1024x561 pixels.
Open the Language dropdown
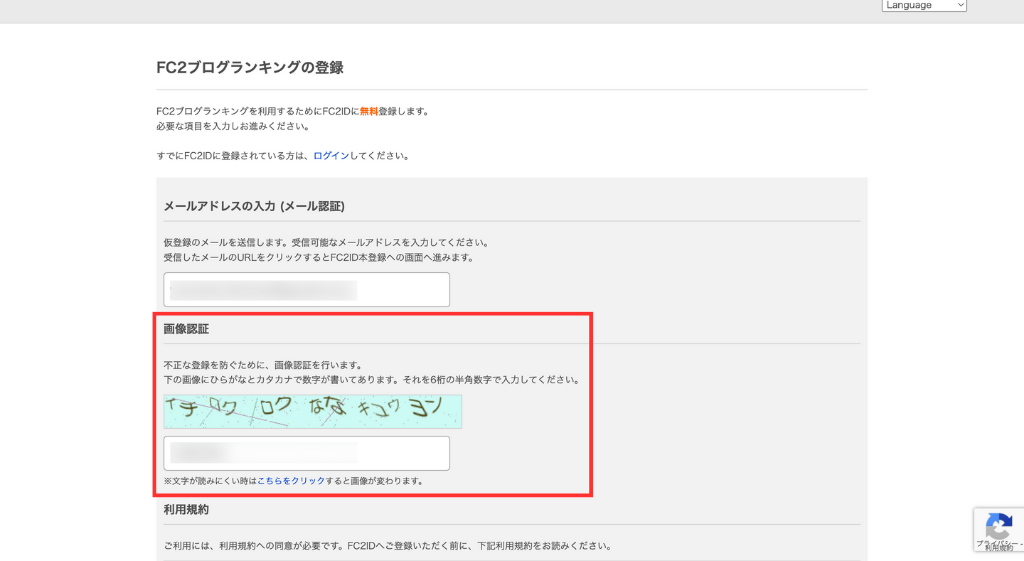[x=923, y=5]
